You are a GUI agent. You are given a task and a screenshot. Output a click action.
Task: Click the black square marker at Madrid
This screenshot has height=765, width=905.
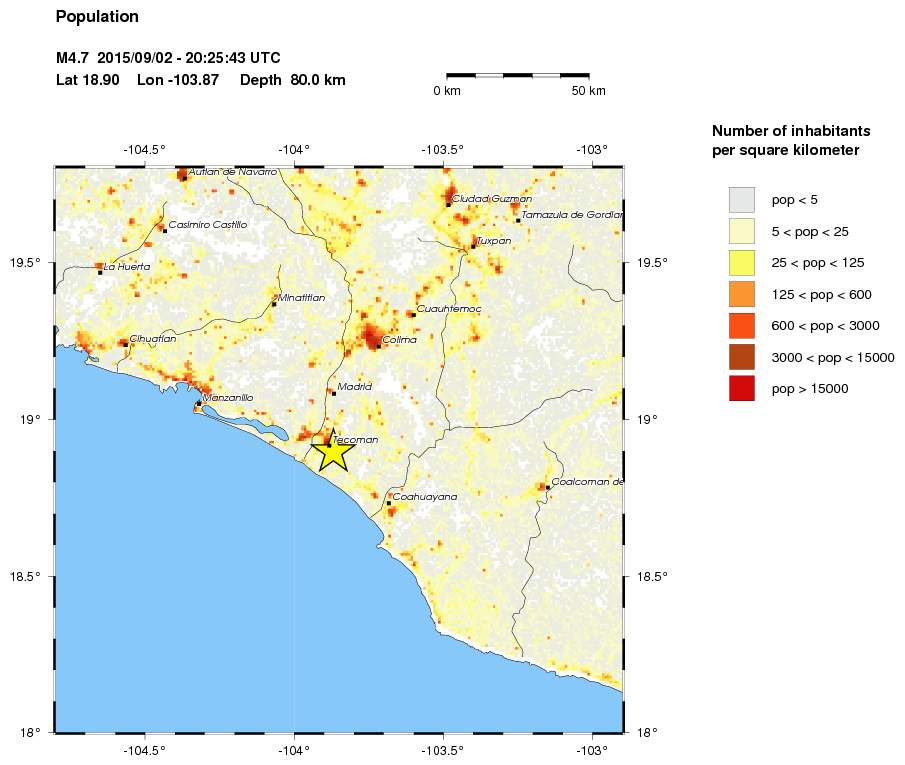pos(334,394)
